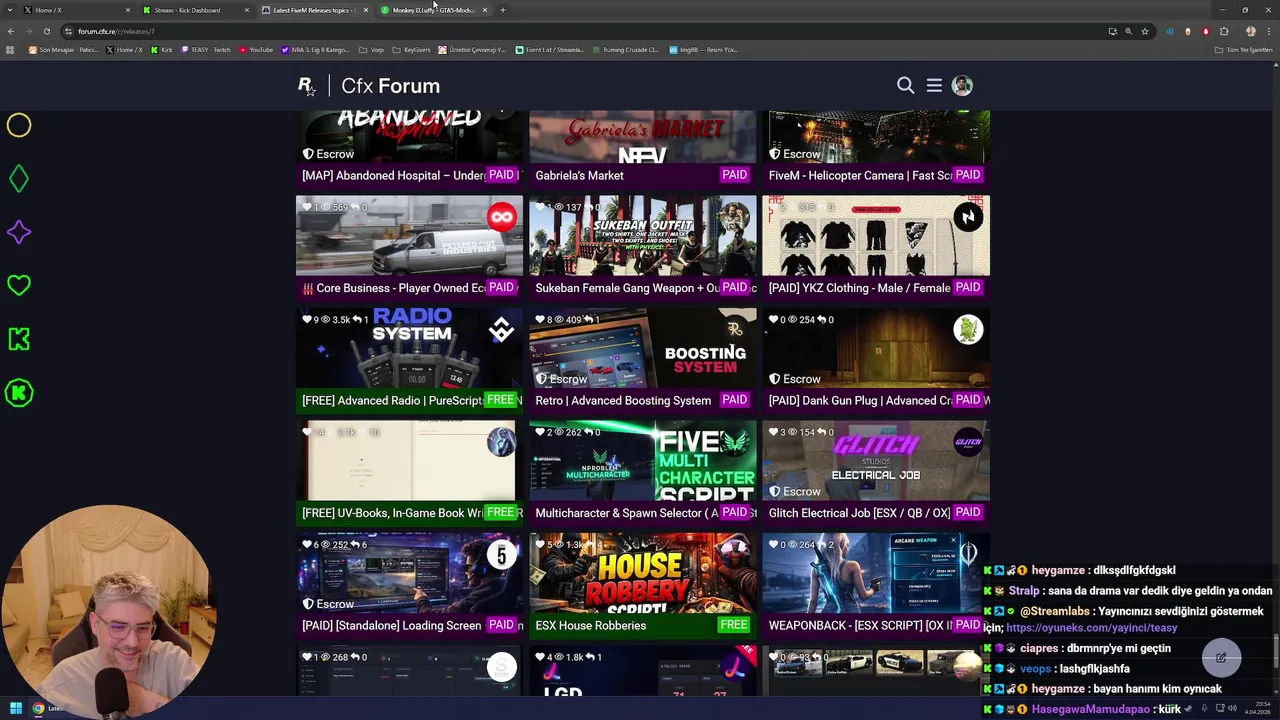Image resolution: width=1280 pixels, height=720 pixels.
Task: Click the author avatar on the UV-Books card
Action: pos(501,442)
